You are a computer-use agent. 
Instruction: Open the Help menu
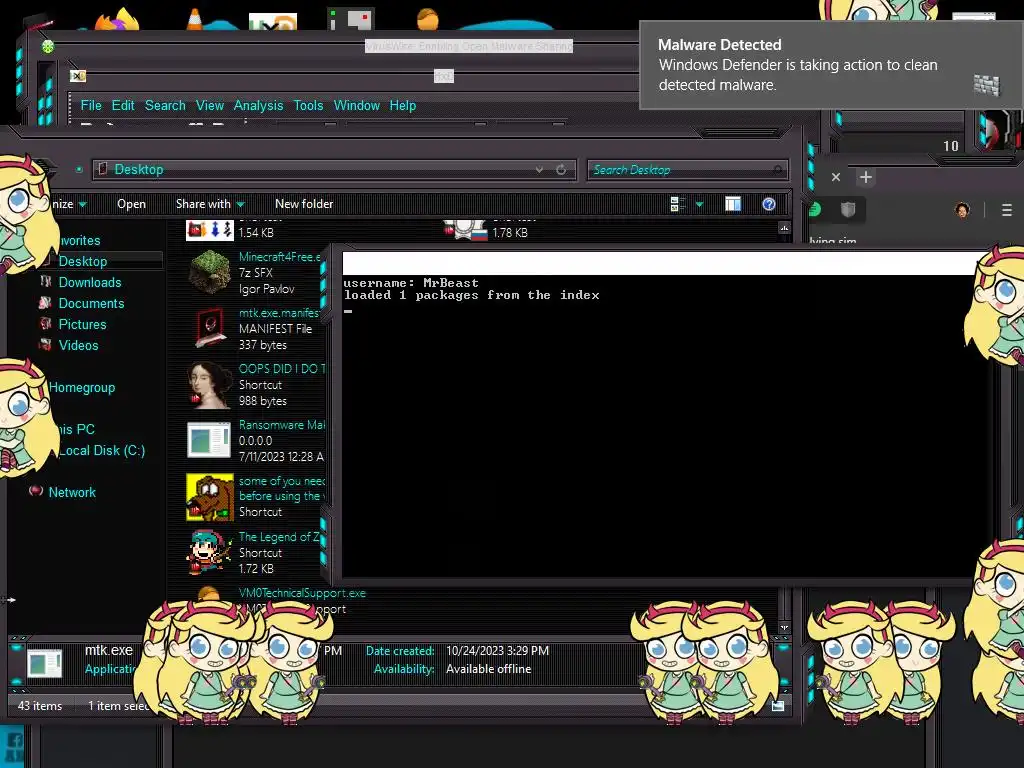[403, 105]
